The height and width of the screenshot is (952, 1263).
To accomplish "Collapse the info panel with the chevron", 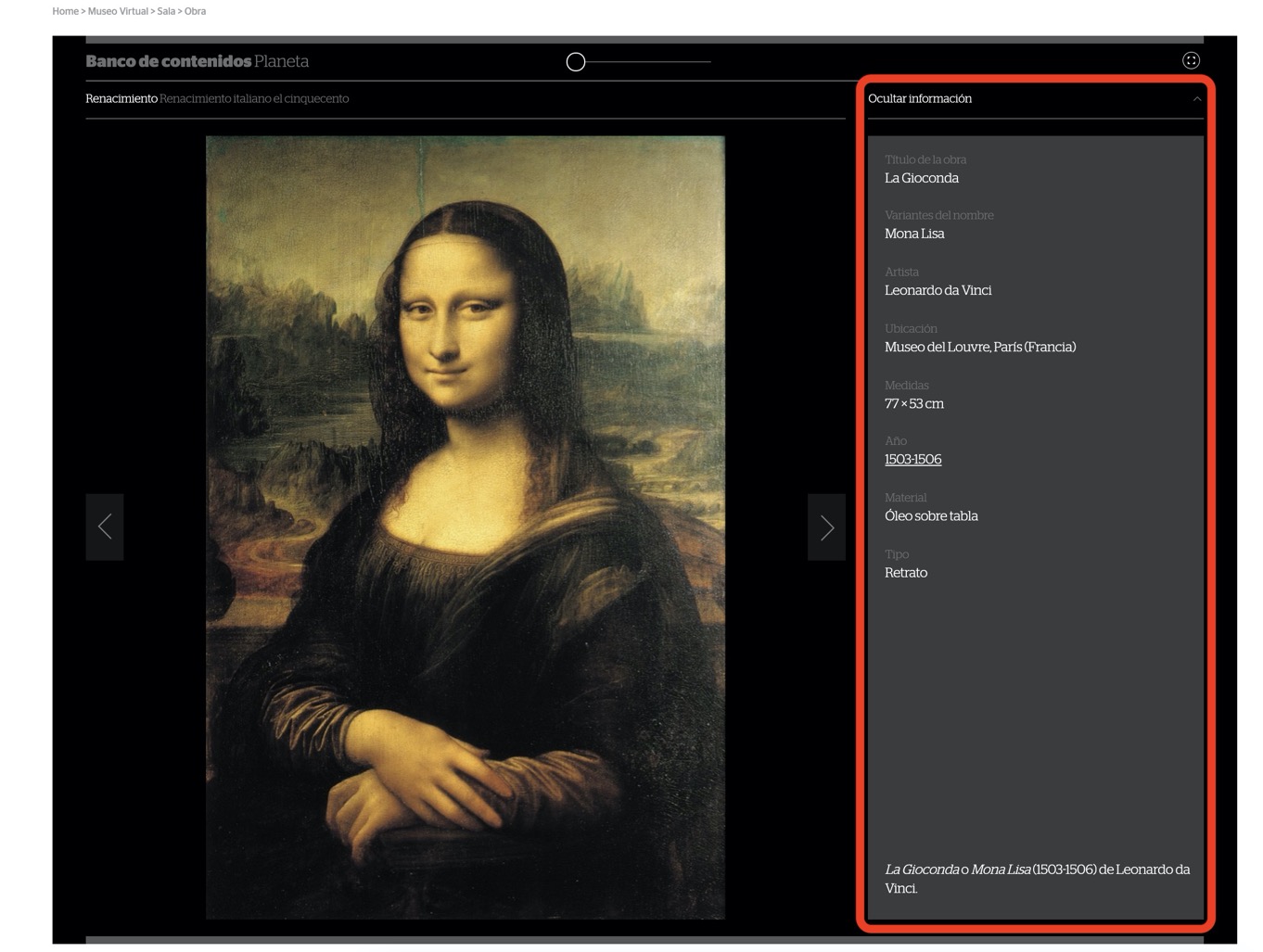I will 1196,99.
